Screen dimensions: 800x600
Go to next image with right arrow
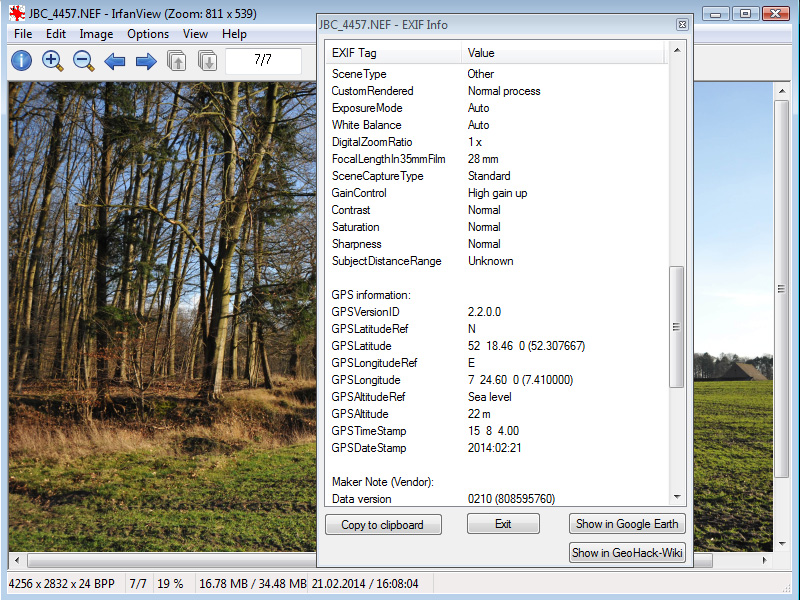point(146,62)
